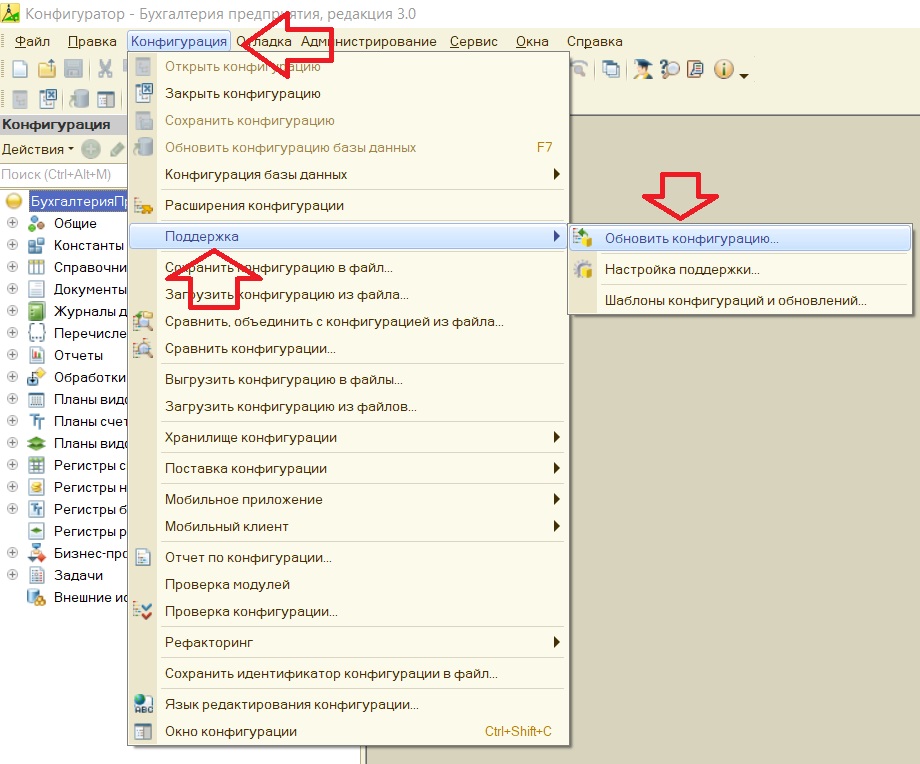Click the Сравнить конфигурации magnifier icon
The width and height of the screenshot is (920, 764).
pos(143,349)
